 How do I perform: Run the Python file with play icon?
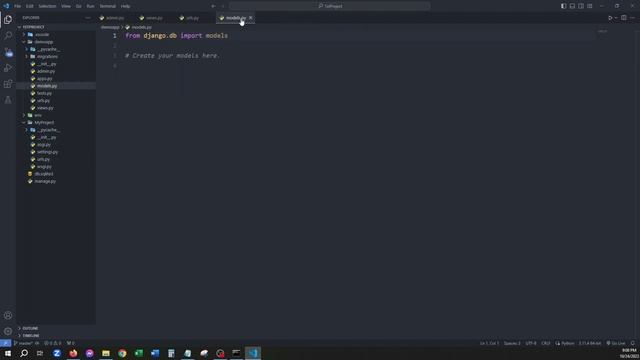[610, 18]
